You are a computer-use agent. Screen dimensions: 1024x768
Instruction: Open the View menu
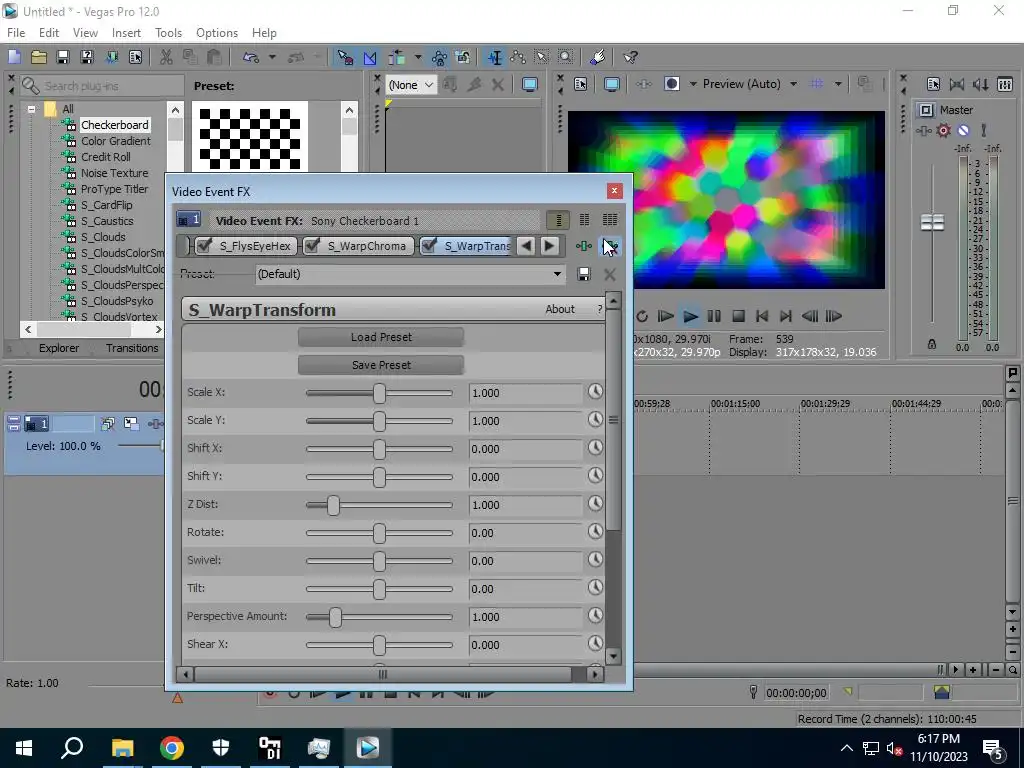(85, 33)
